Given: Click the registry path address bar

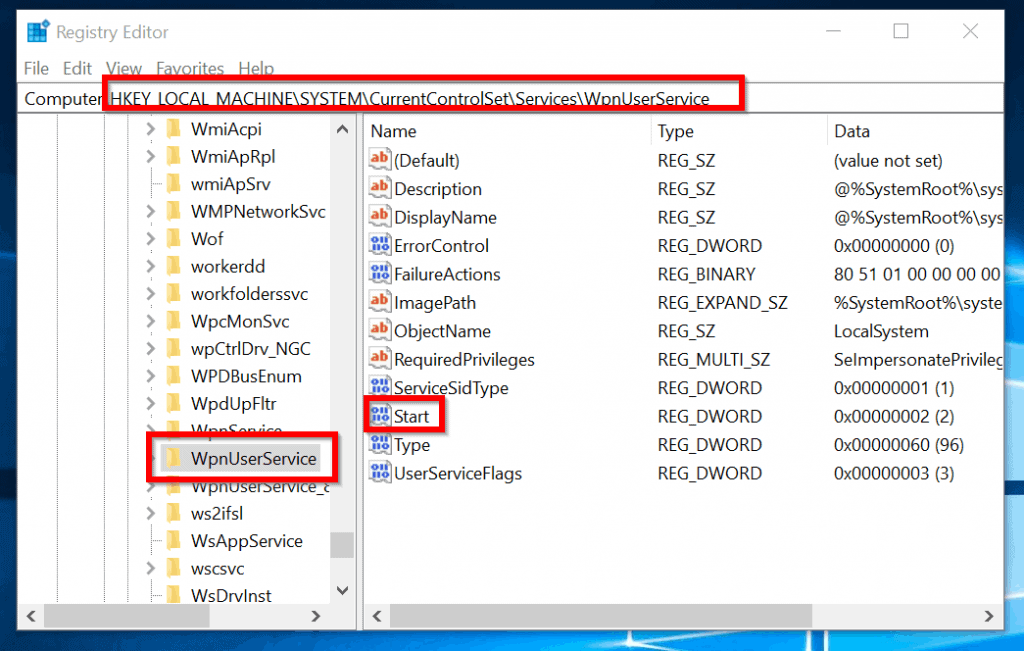Looking at the screenshot, I should (510, 98).
